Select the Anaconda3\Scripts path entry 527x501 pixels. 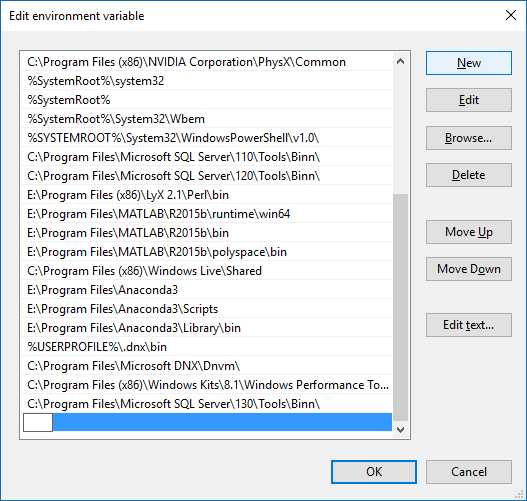point(207,309)
